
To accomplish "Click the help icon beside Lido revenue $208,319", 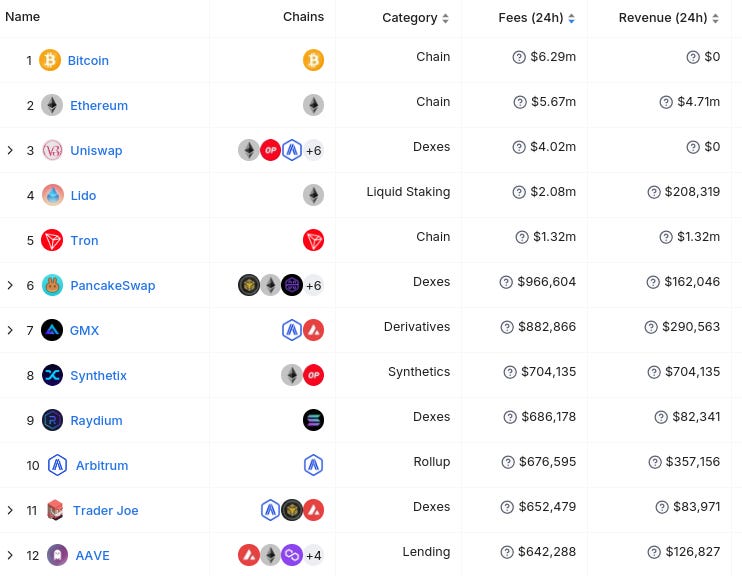I will [654, 192].
